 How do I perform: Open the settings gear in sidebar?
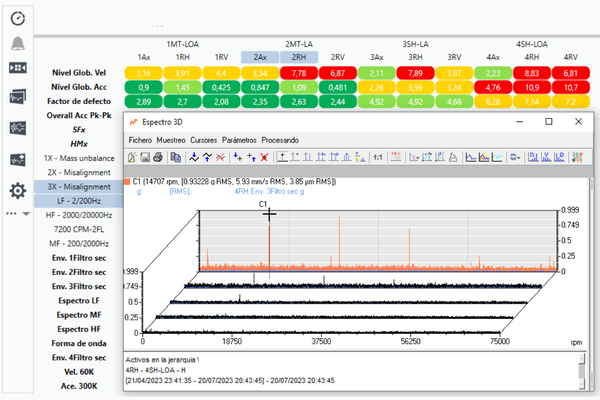[x=17, y=191]
